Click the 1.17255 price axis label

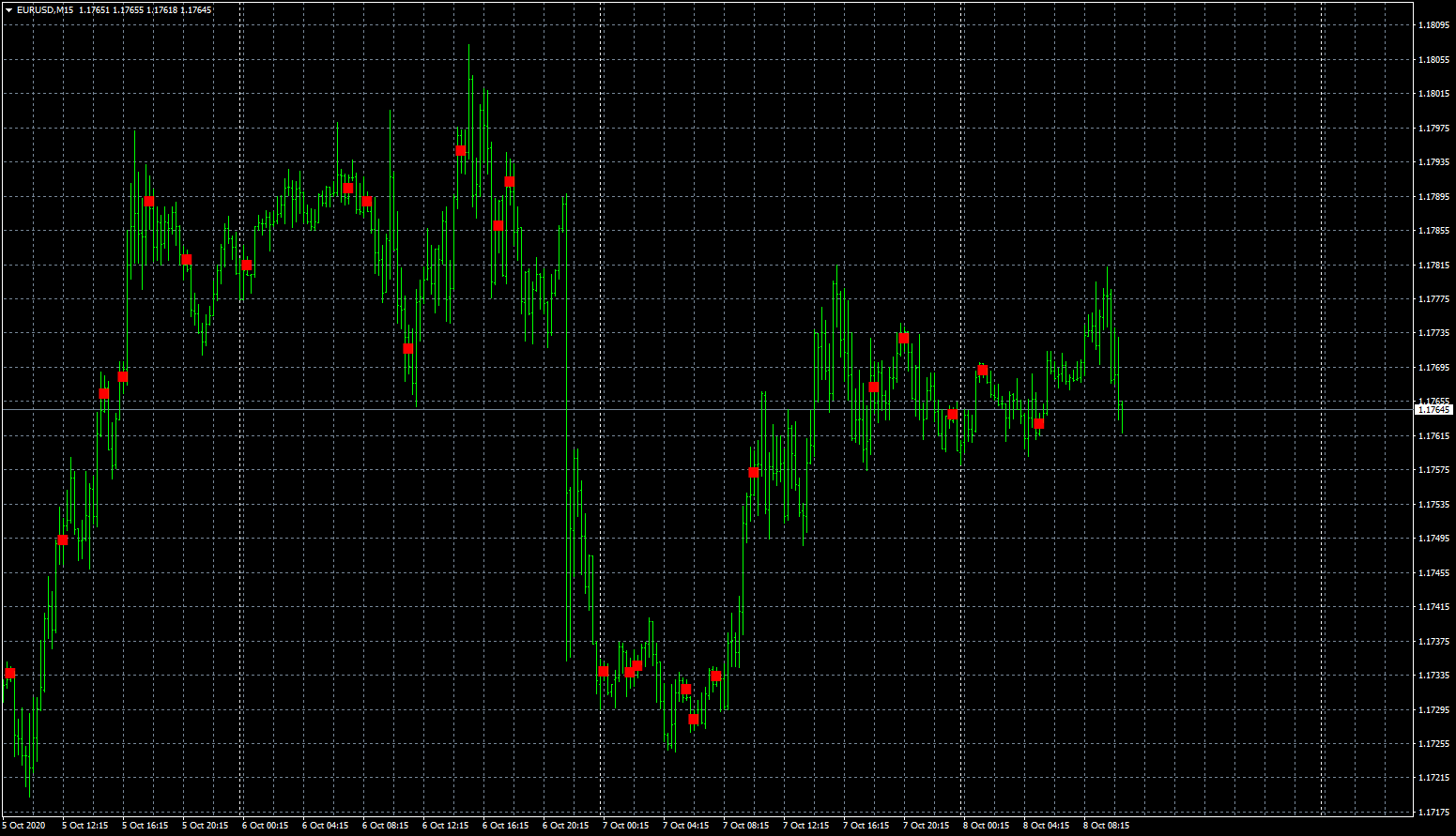point(1433,744)
